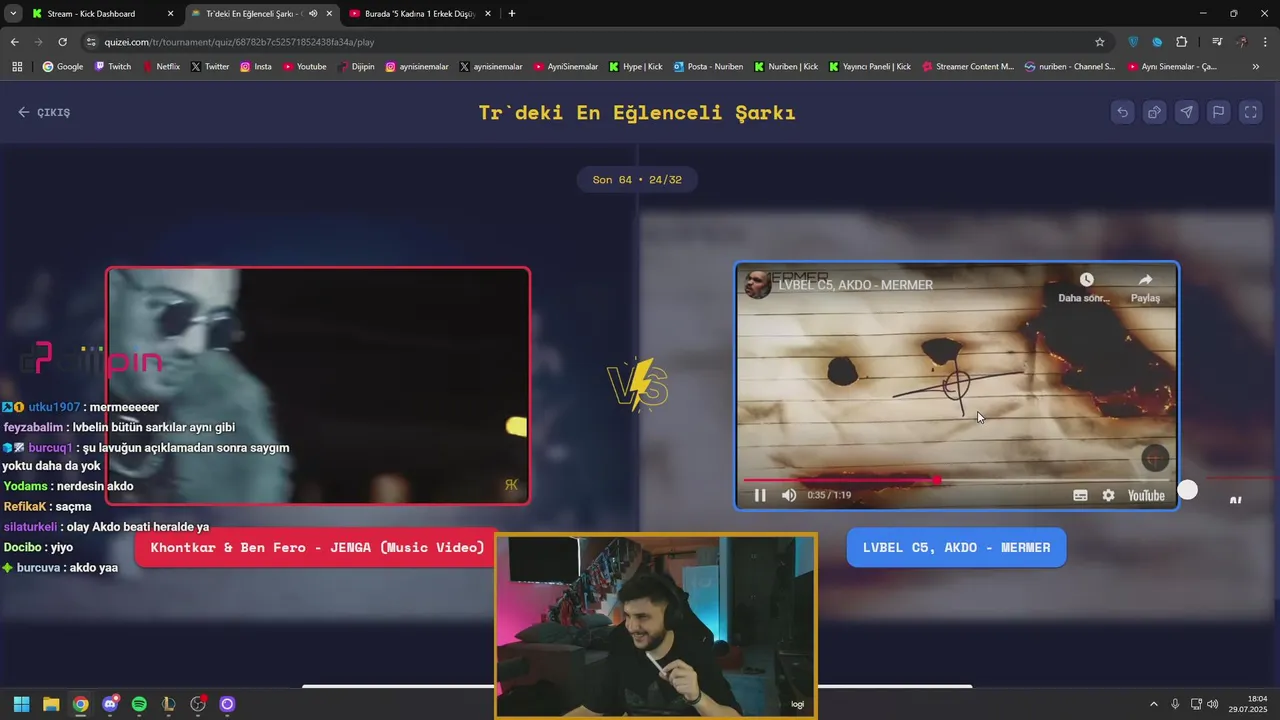The height and width of the screenshot is (720, 1280).
Task: Open the Extensions puzzle menu
Action: [1181, 42]
